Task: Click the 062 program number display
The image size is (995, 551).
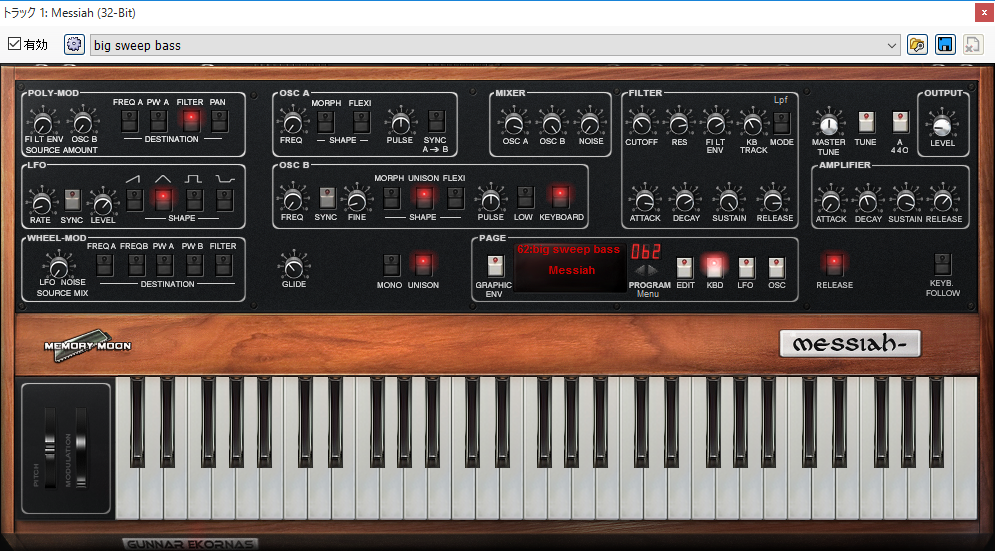Action: coord(645,251)
